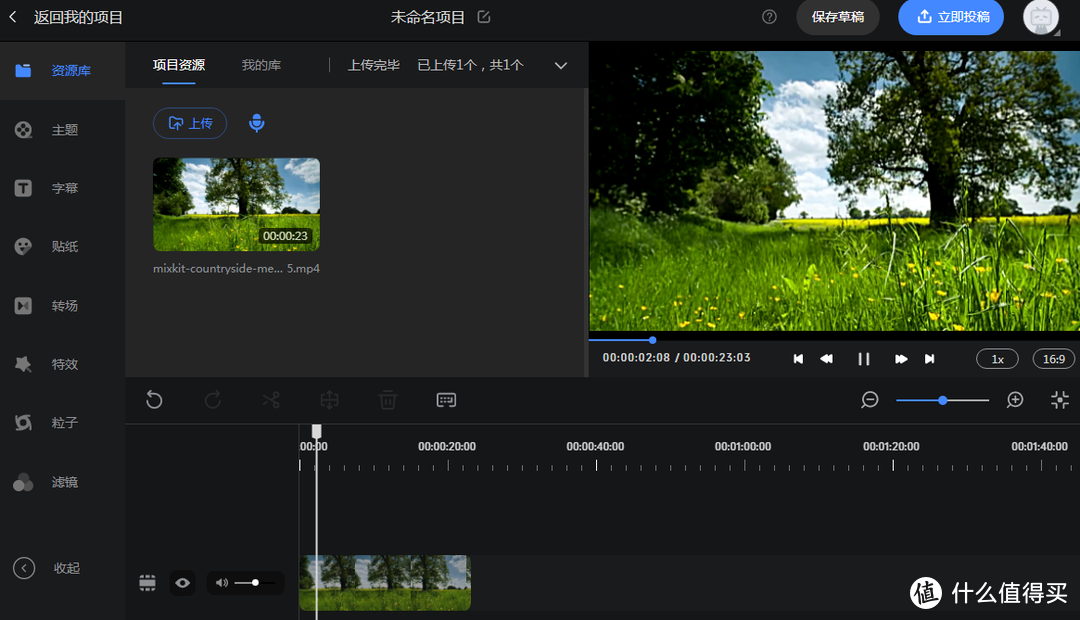Jump to the start of the video
The height and width of the screenshot is (620, 1080).
pos(798,359)
